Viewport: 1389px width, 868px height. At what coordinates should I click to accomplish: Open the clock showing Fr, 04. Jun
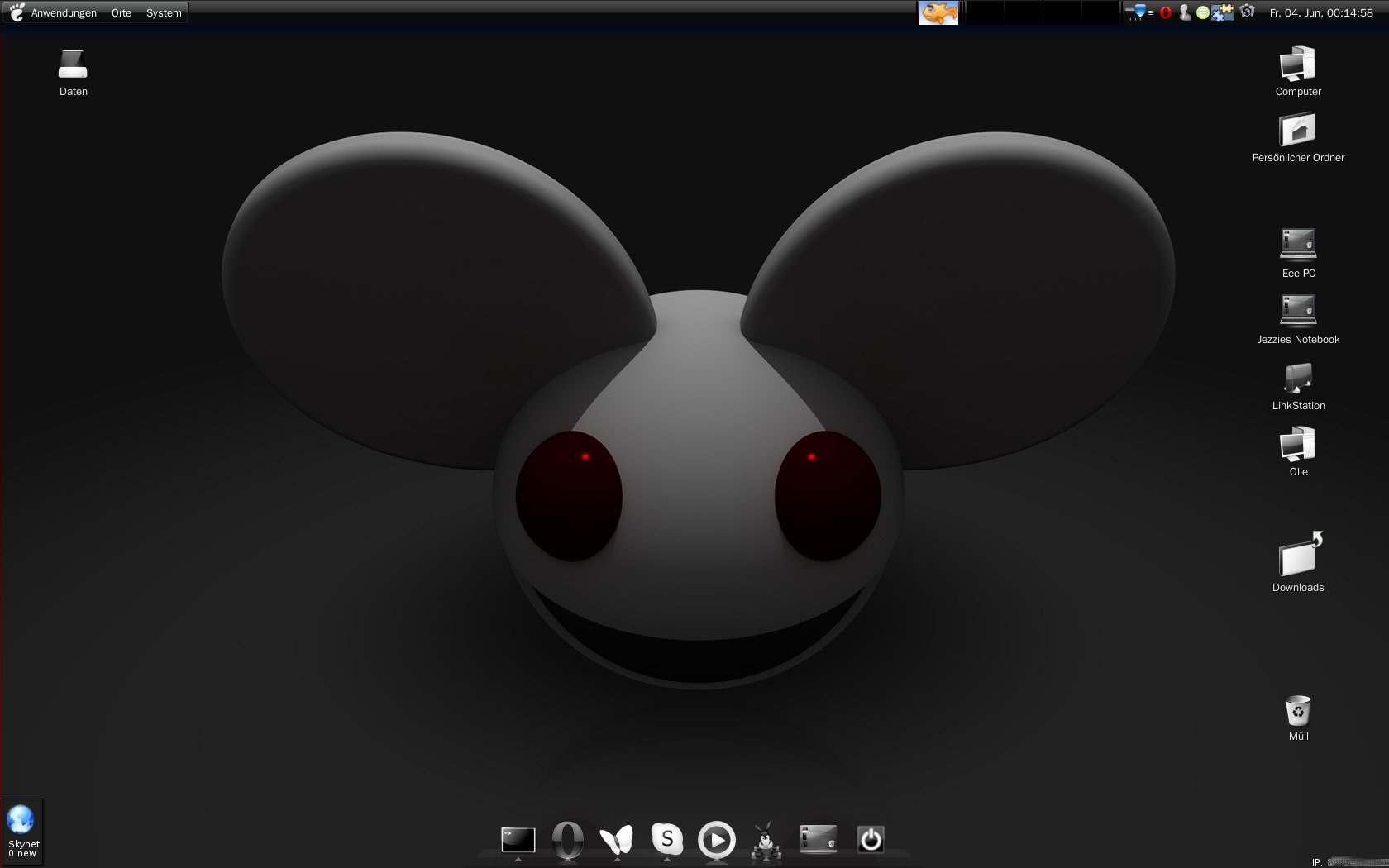(1321, 12)
